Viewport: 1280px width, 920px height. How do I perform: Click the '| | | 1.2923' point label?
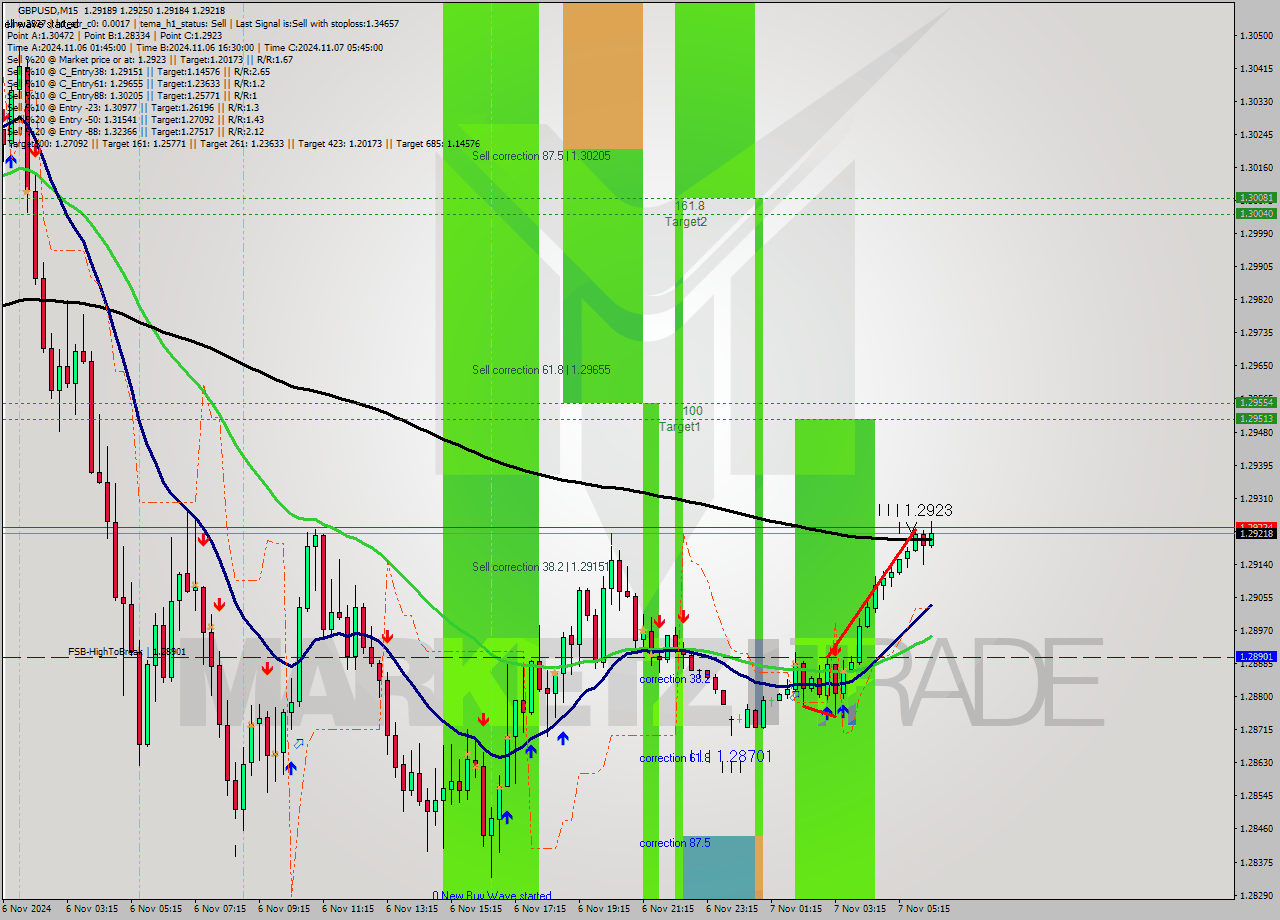tap(914, 510)
